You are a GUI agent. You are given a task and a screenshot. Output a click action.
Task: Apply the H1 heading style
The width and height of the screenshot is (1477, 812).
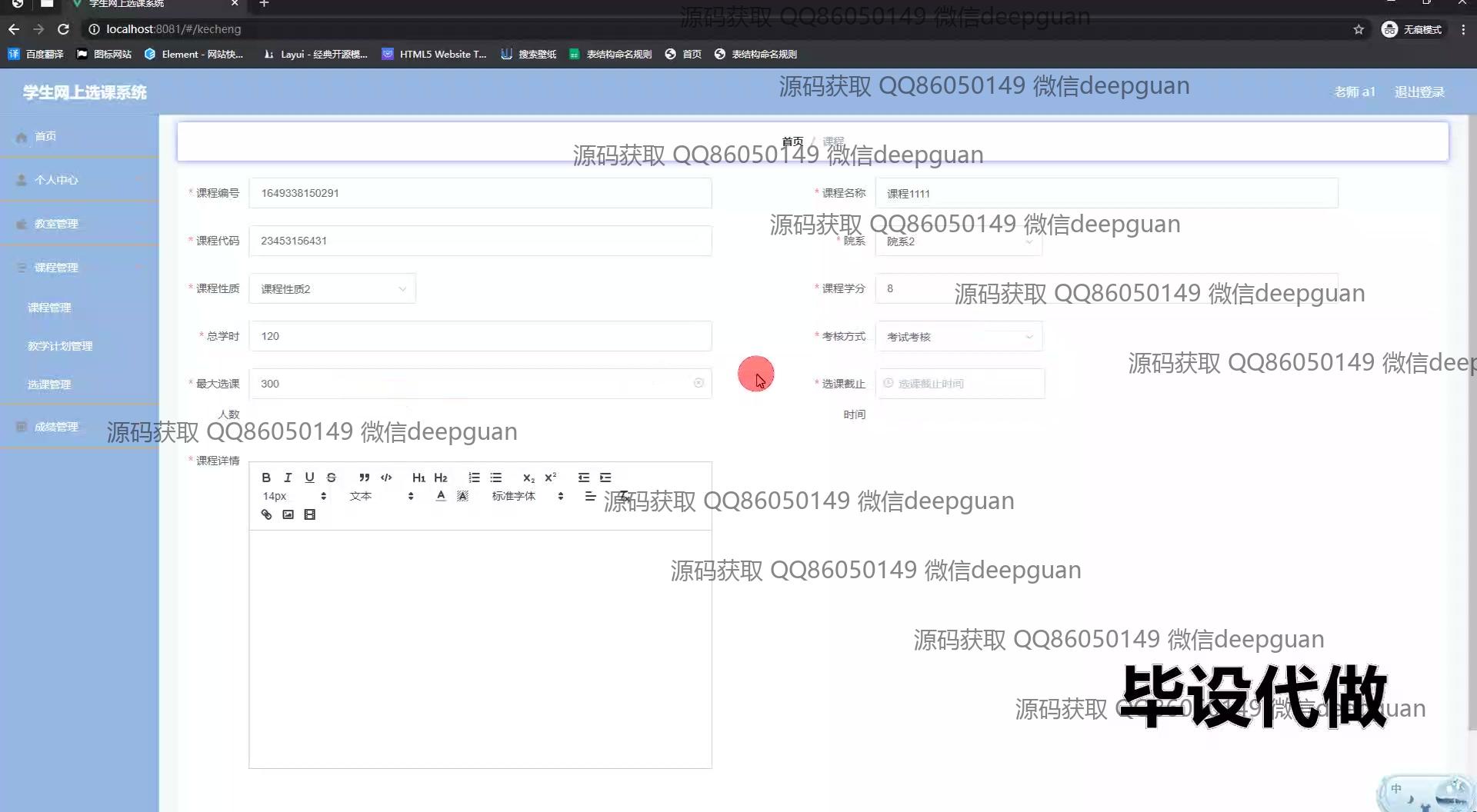[418, 478]
